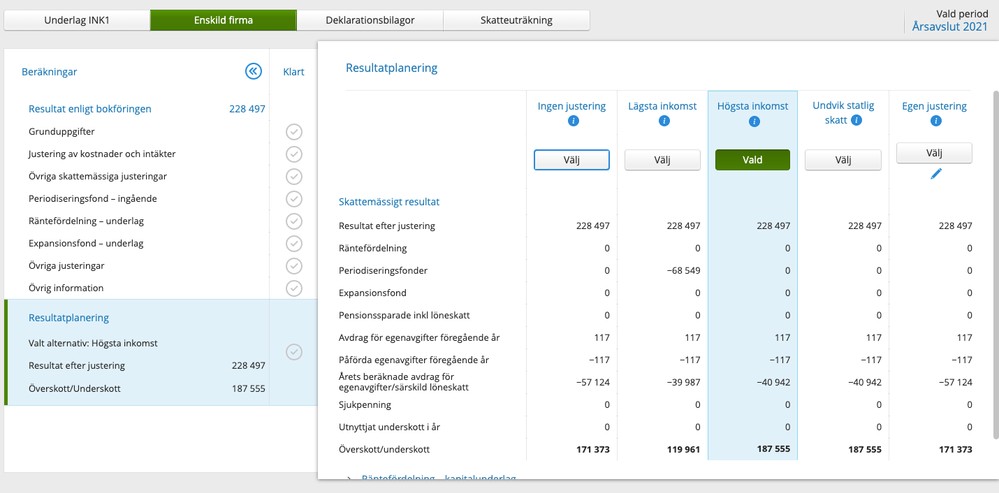
Task: Click pencil edit icon under Egen justering
Action: [x=936, y=174]
